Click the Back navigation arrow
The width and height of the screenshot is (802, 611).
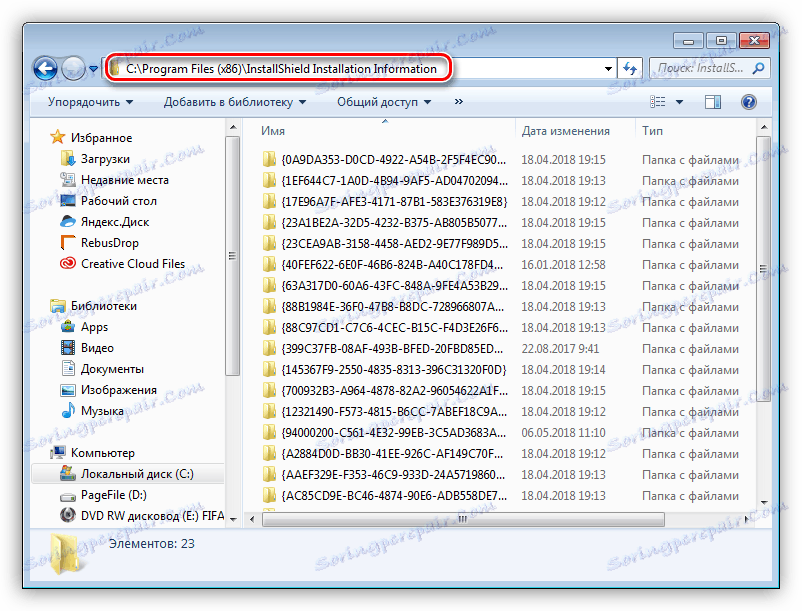point(46,67)
